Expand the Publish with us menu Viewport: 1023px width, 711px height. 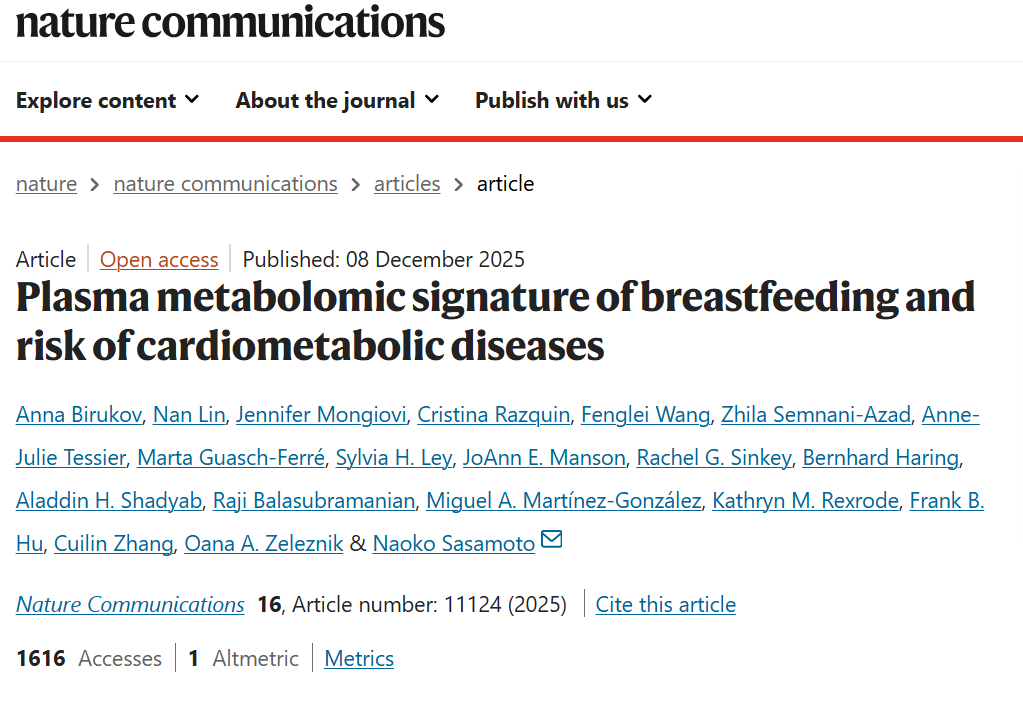click(x=563, y=100)
